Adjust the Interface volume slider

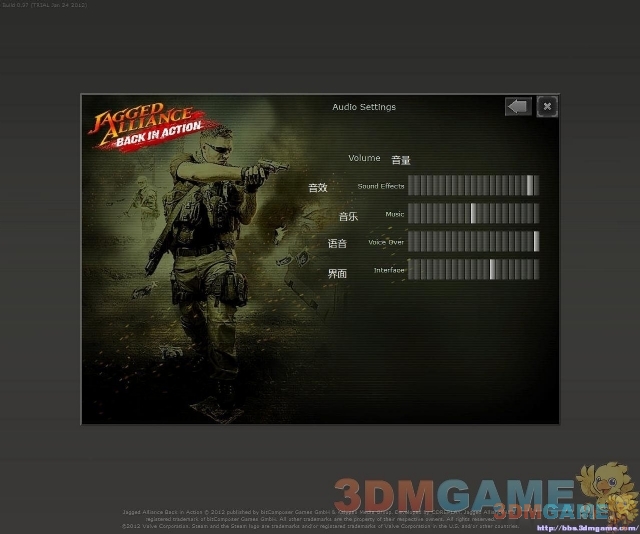point(473,269)
